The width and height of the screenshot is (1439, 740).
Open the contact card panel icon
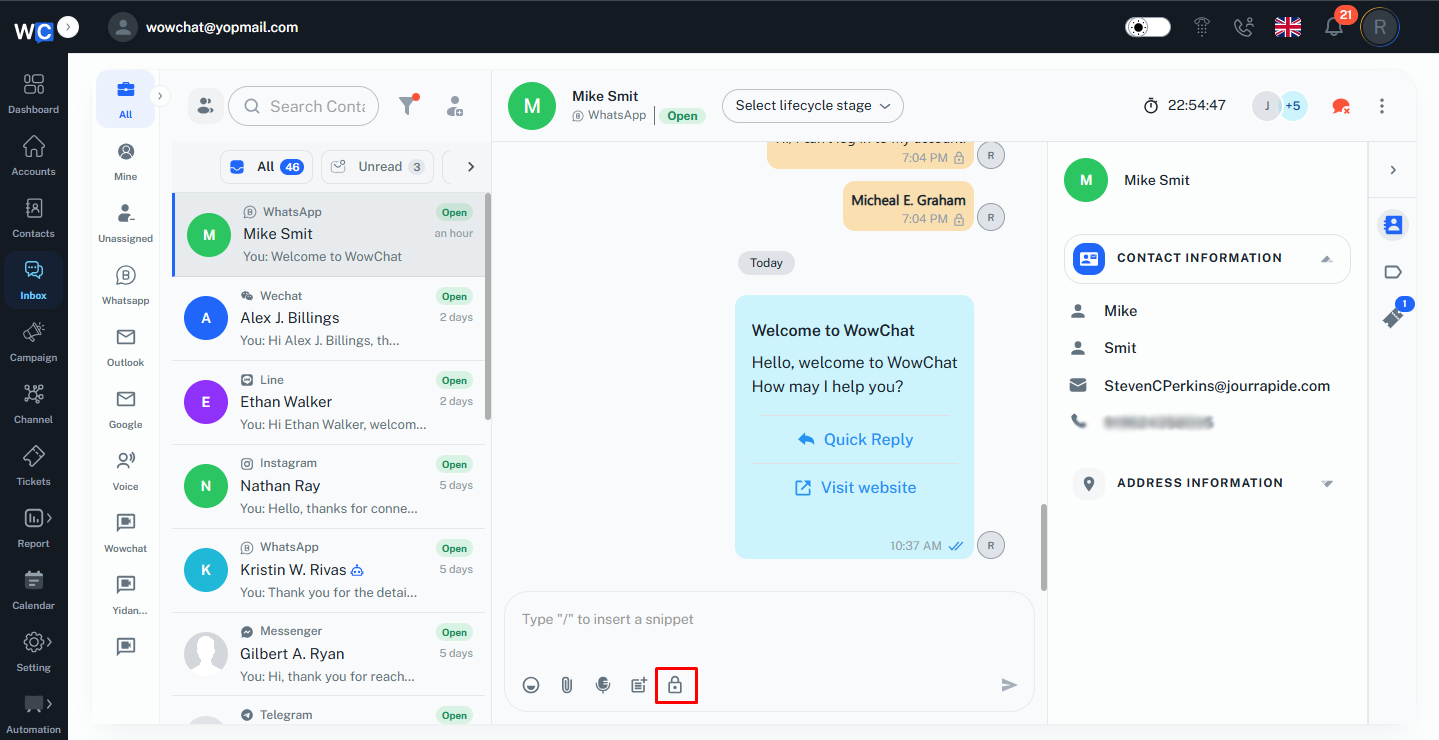[x=1393, y=225]
